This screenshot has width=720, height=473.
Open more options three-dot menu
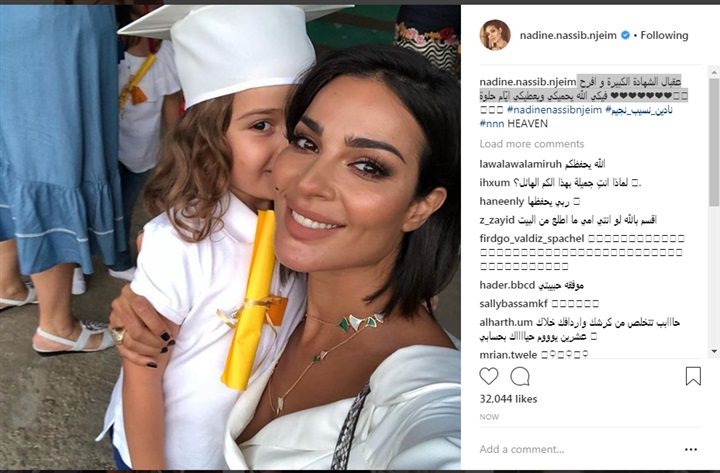[691, 449]
